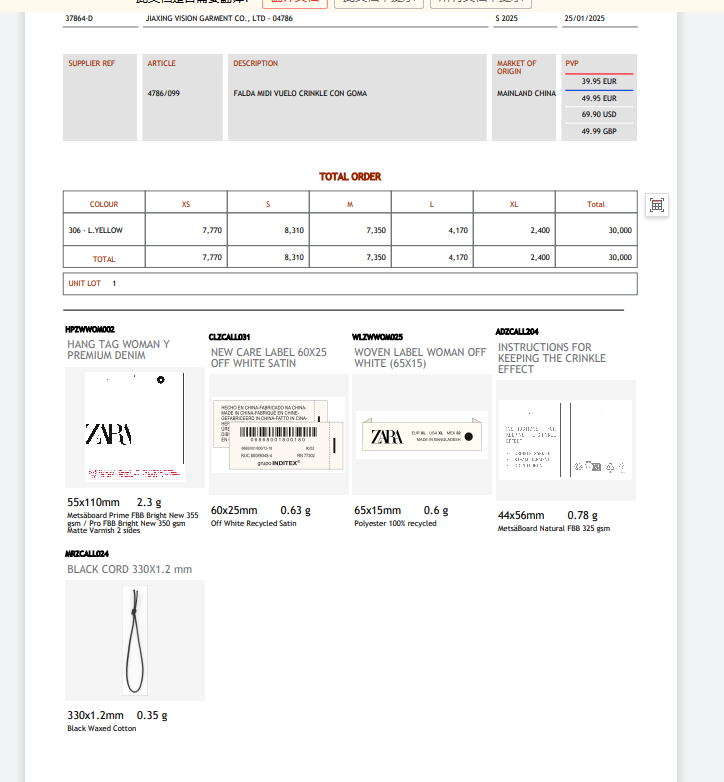
Task: Click the S 2025 season field
Action: (524, 19)
